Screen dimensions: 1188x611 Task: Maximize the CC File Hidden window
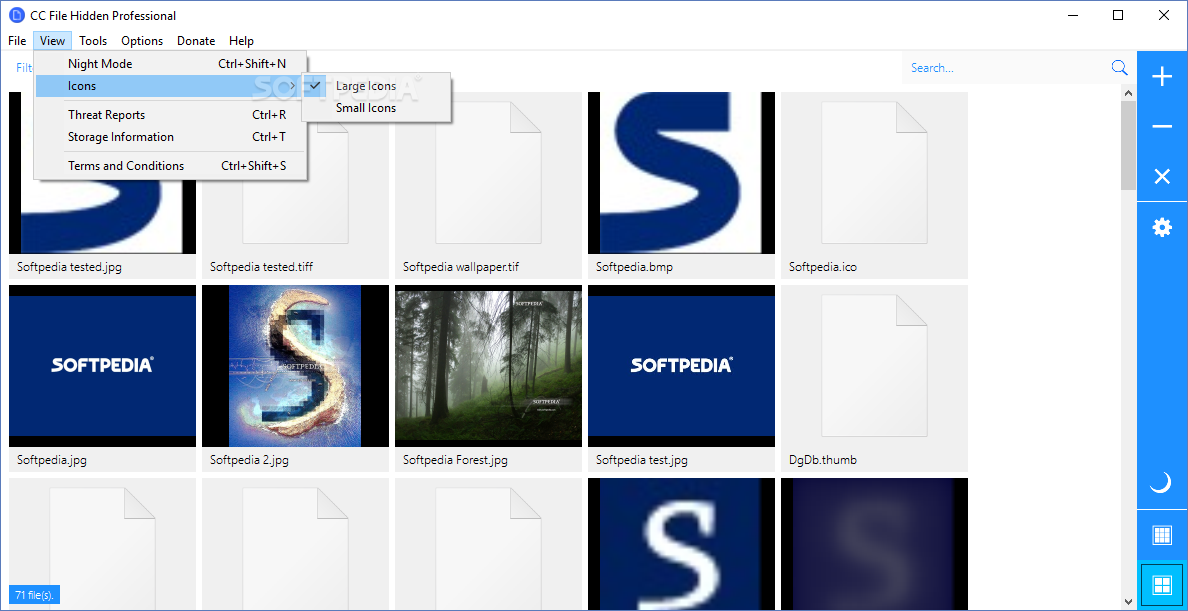(x=1118, y=15)
